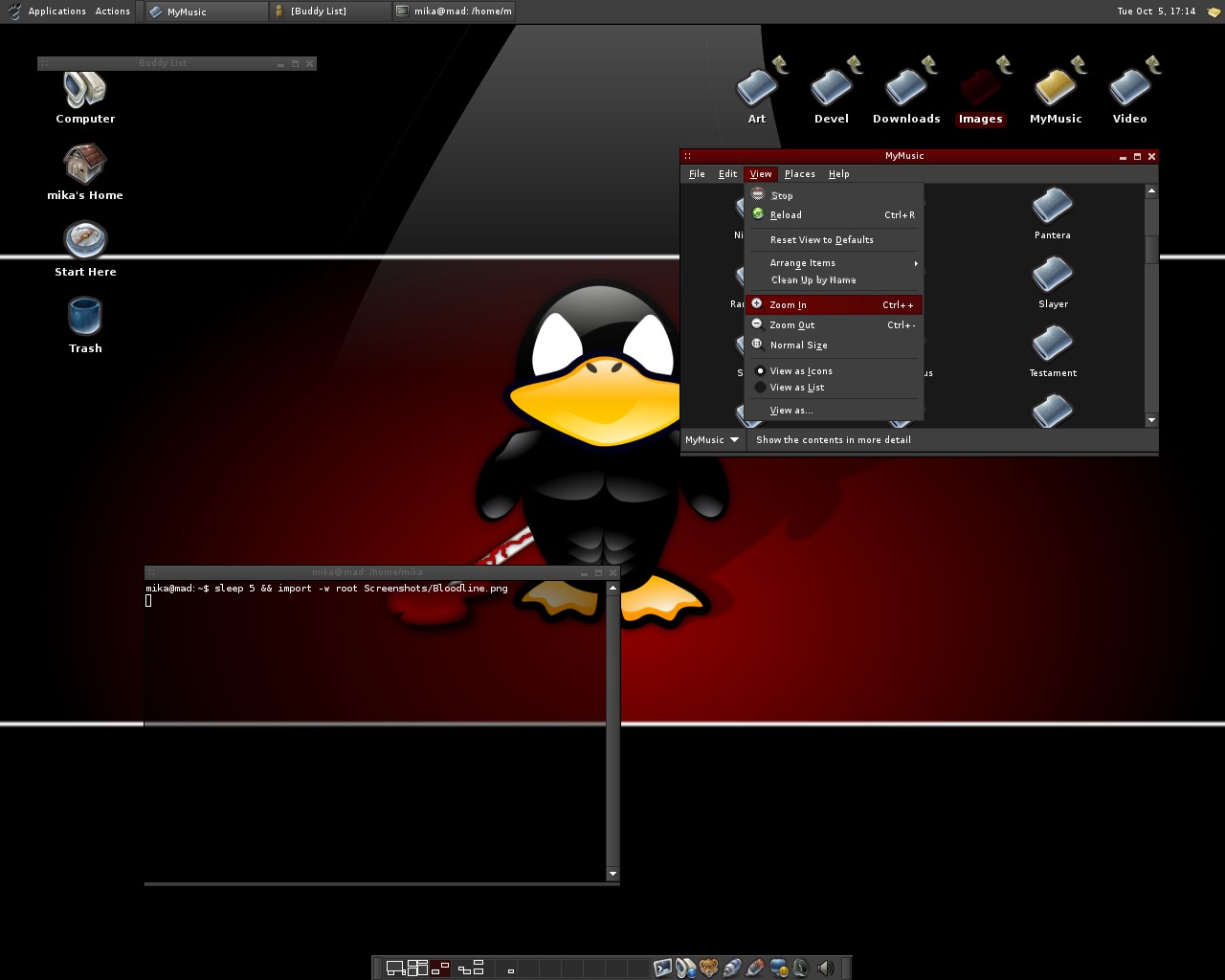Image resolution: width=1225 pixels, height=980 pixels.
Task: Choose the View as... menu entry
Action: coord(835,411)
